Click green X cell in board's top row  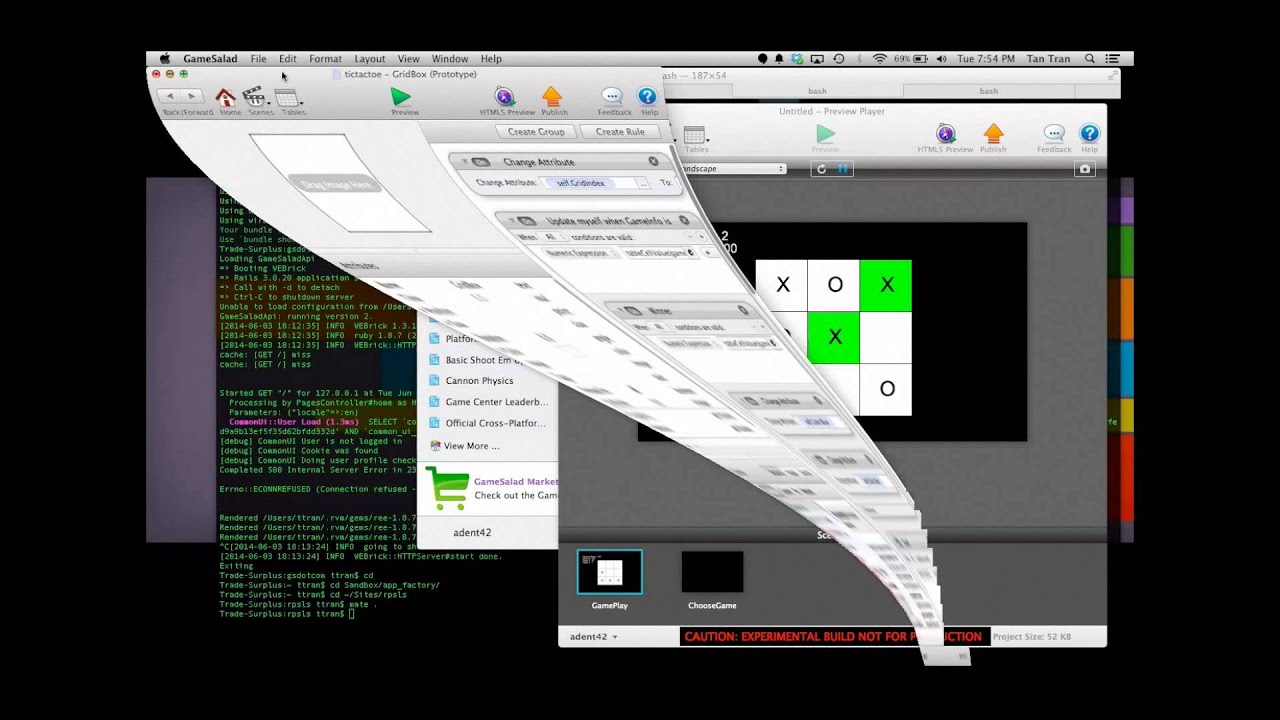(886, 285)
